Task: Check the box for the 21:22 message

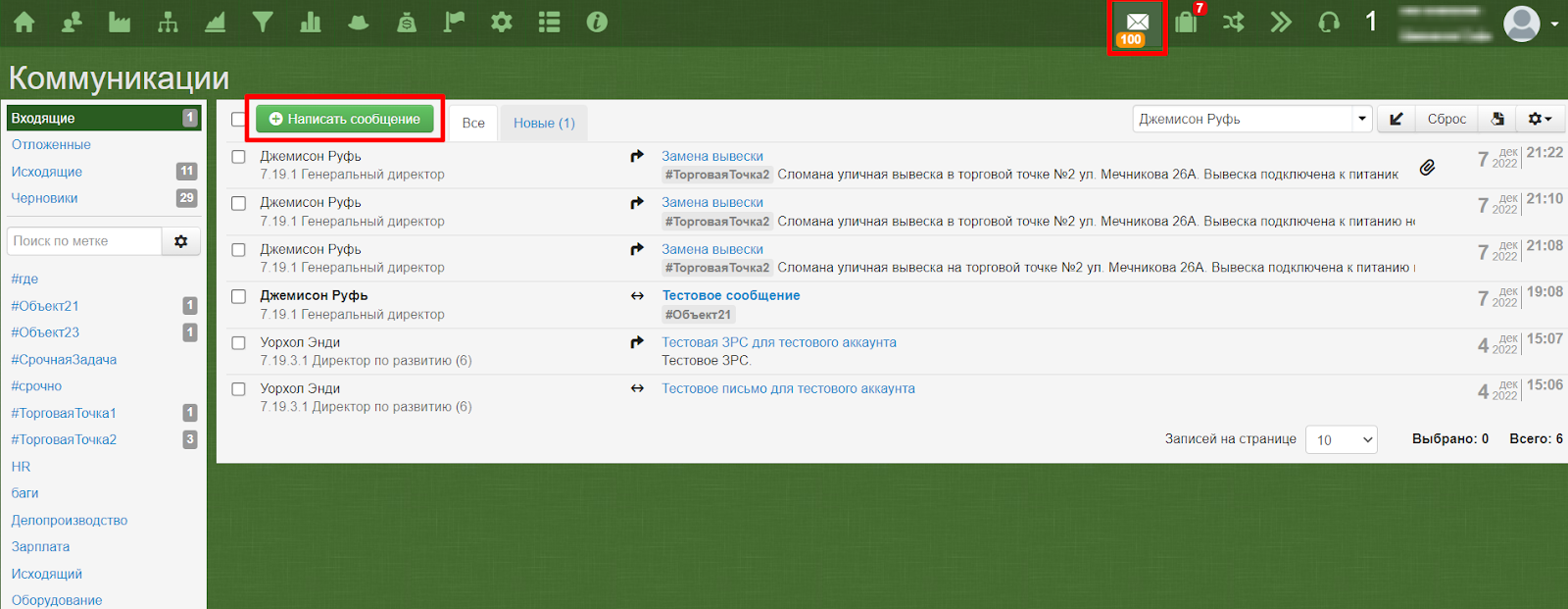Action: [238, 157]
